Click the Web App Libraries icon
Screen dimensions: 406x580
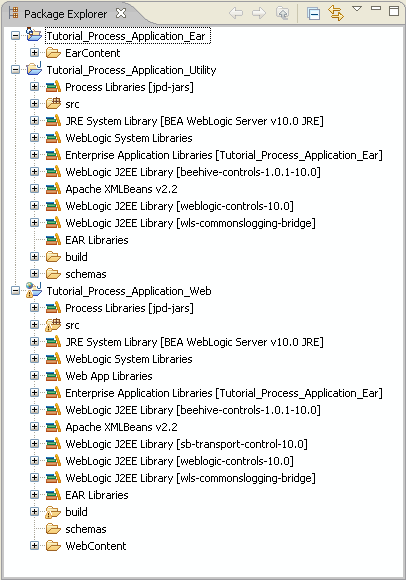(53, 376)
